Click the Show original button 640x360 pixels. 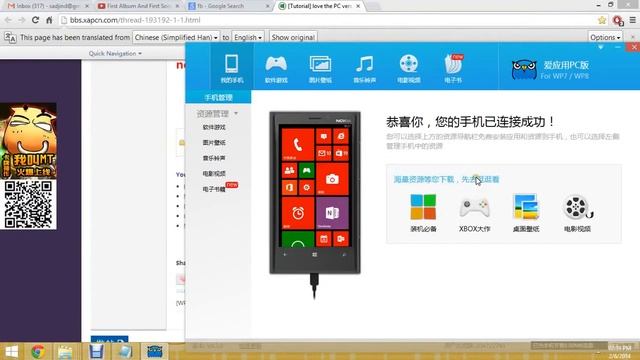click(x=293, y=37)
